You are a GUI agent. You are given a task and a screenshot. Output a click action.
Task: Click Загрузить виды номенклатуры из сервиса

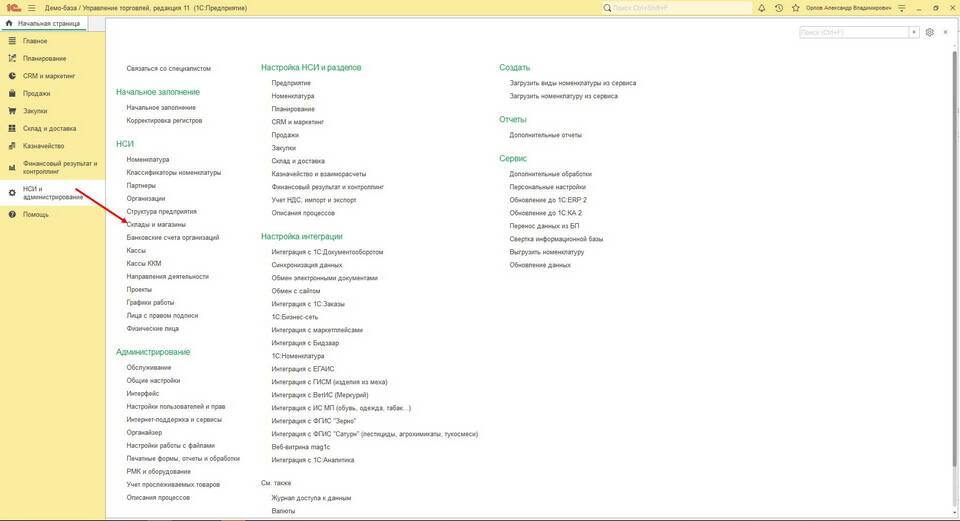572,83
